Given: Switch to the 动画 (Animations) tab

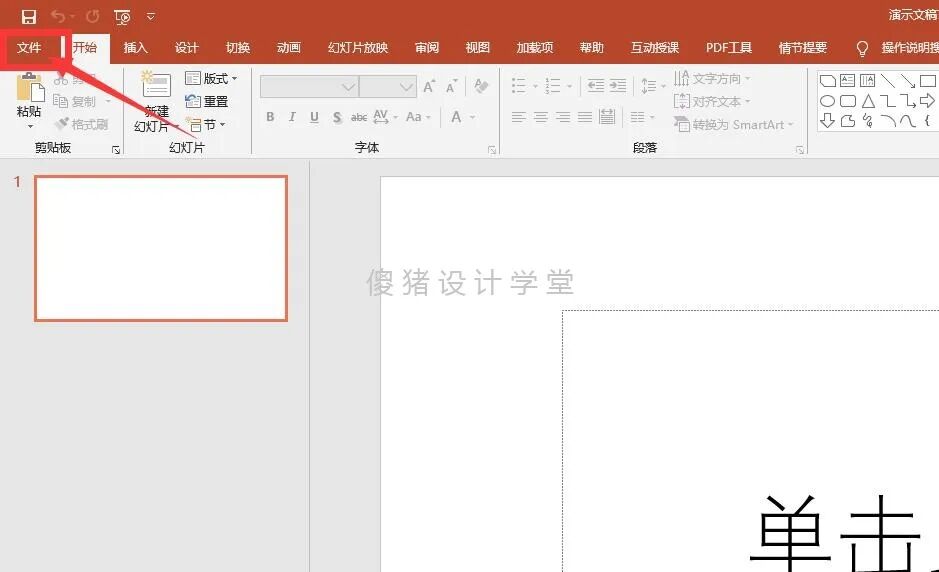Looking at the screenshot, I should (289, 48).
